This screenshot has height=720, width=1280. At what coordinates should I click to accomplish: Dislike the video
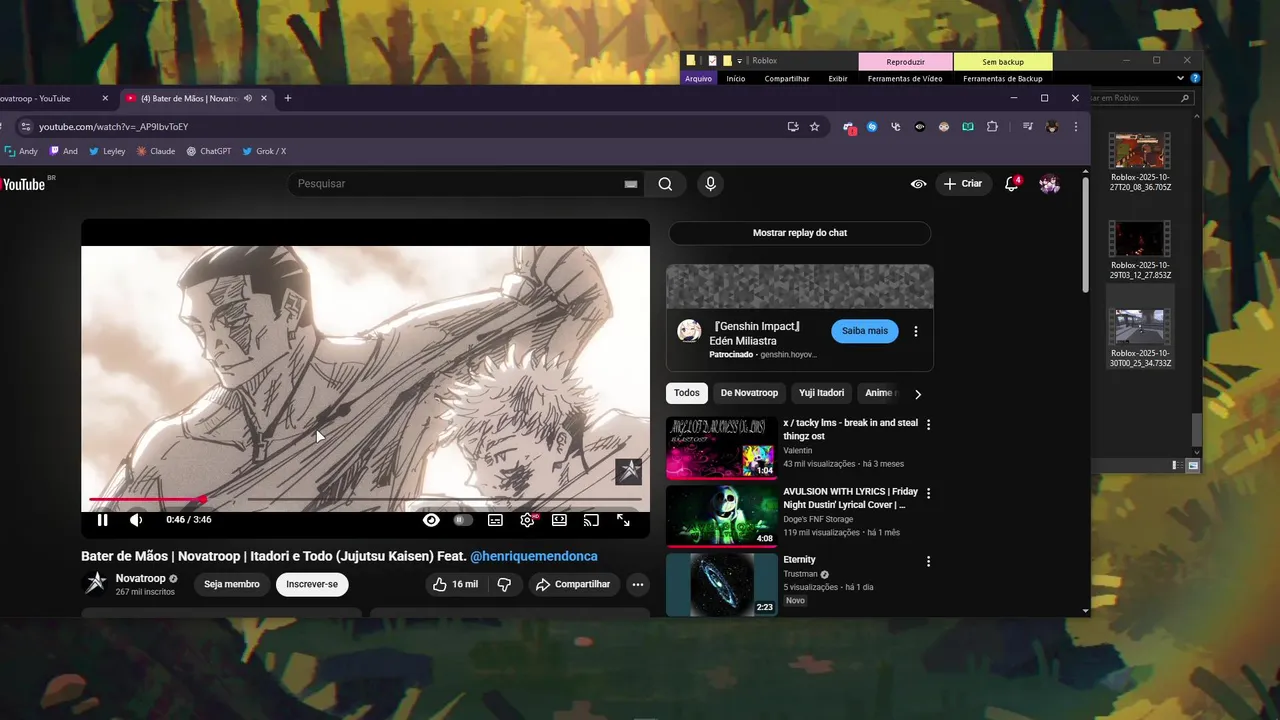tap(505, 584)
